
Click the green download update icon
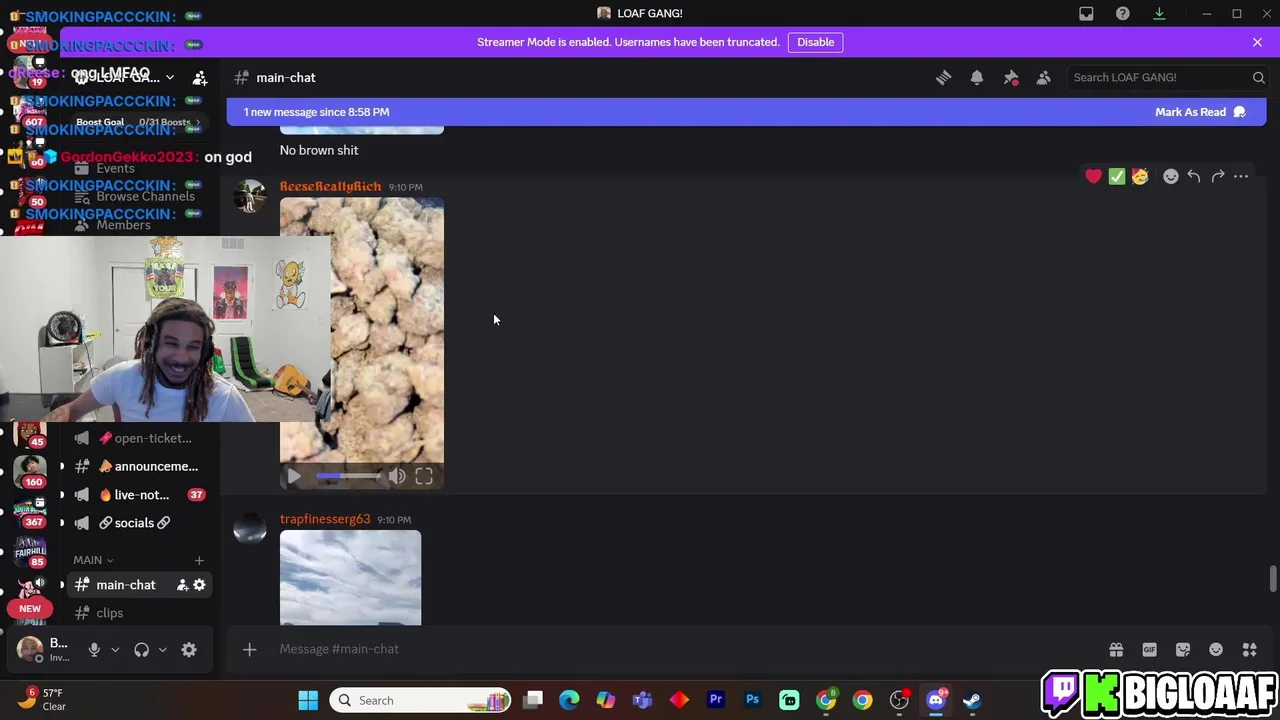point(1159,14)
